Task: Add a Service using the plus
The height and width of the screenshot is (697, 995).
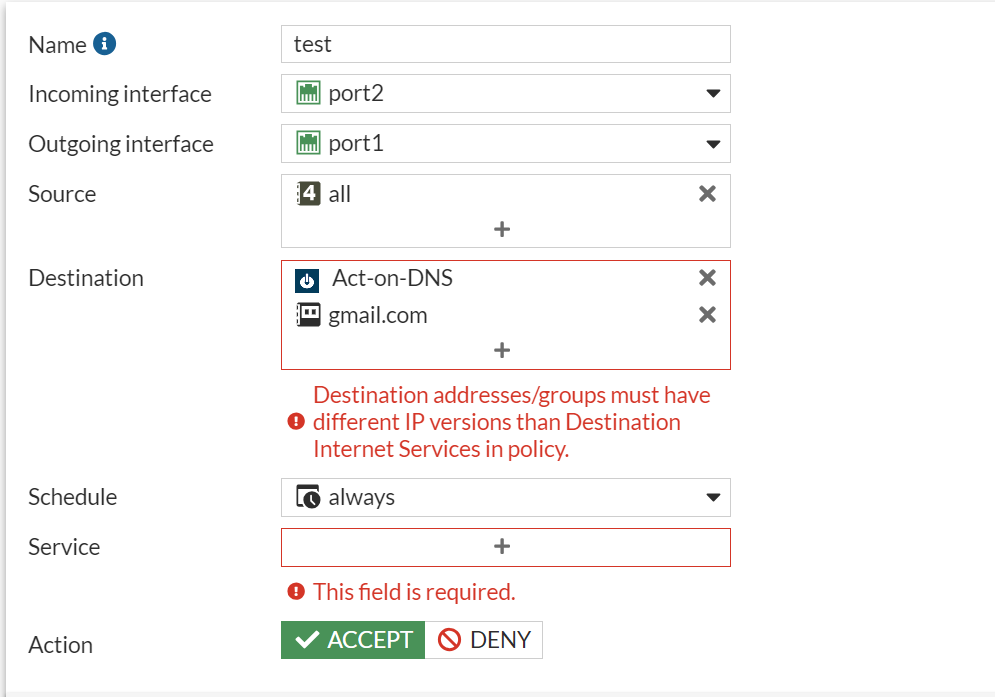Action: click(x=502, y=546)
